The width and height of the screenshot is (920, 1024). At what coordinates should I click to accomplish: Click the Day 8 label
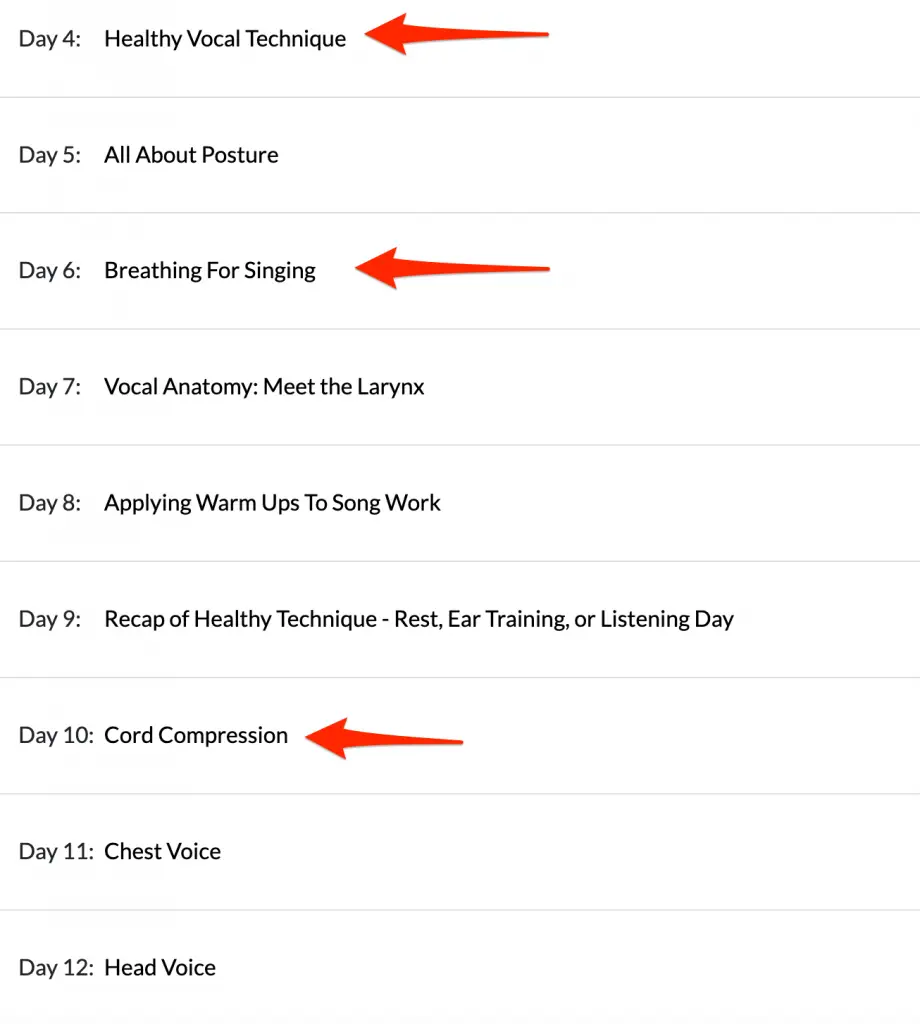click(x=50, y=504)
